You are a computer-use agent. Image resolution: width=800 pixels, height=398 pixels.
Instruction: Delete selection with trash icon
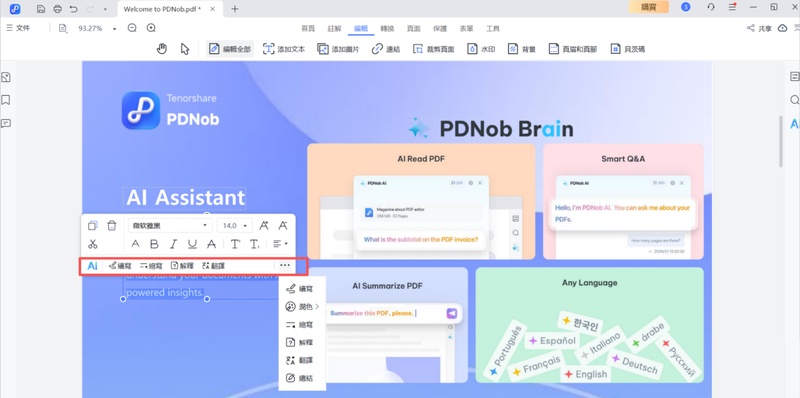point(112,226)
